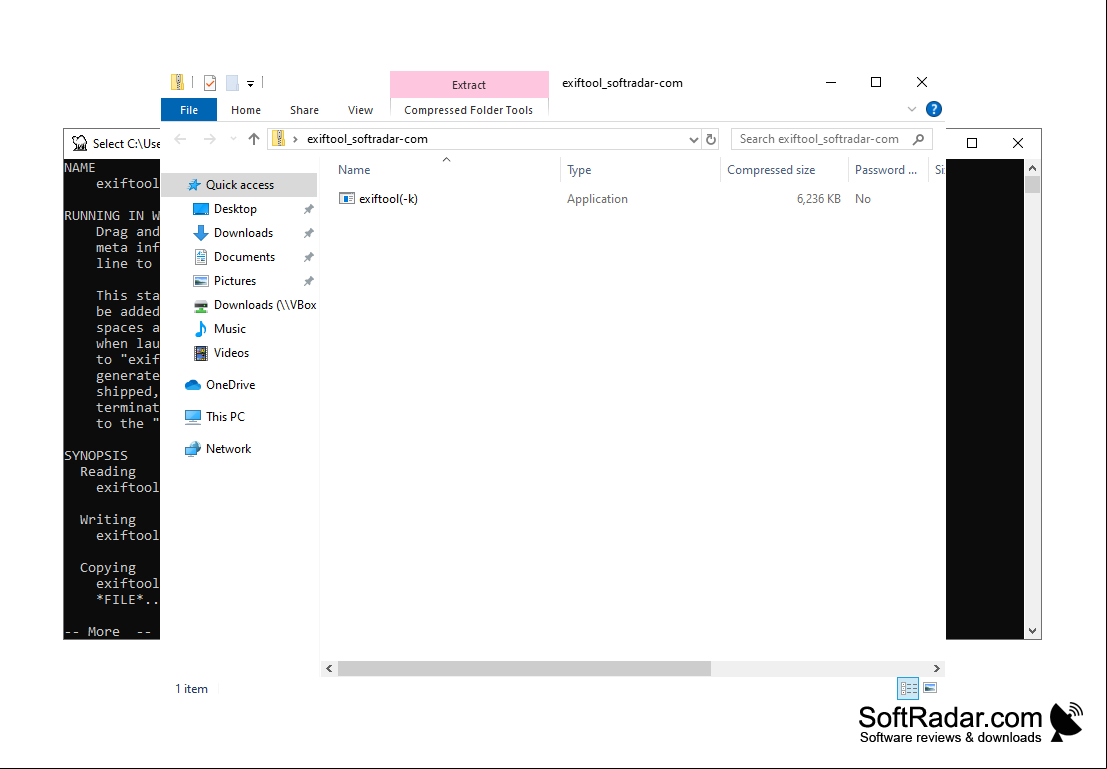Viewport: 1107px width, 769px height.
Task: Click the "-- More --" prompt in console
Action: coord(108,632)
